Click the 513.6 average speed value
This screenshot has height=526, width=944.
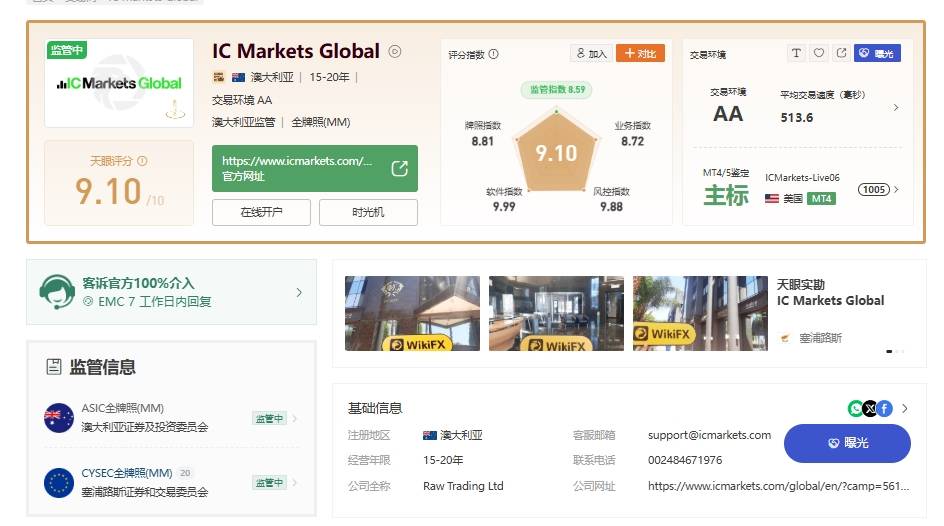point(796,117)
